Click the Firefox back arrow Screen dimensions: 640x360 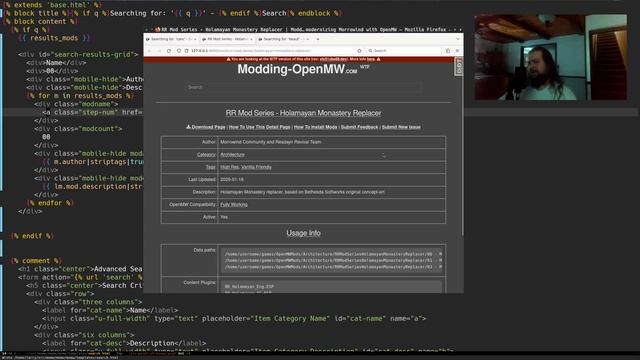click(150, 51)
